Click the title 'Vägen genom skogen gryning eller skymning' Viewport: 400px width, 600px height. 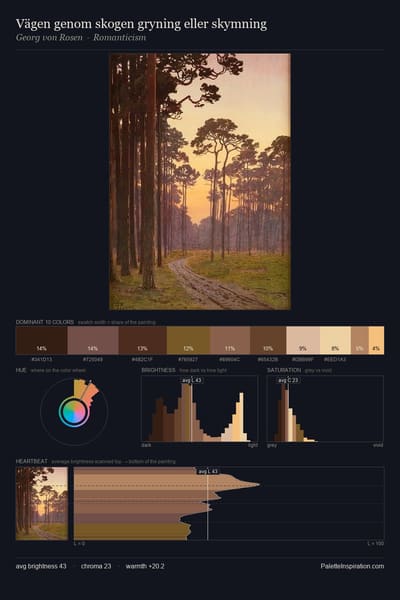click(141, 24)
